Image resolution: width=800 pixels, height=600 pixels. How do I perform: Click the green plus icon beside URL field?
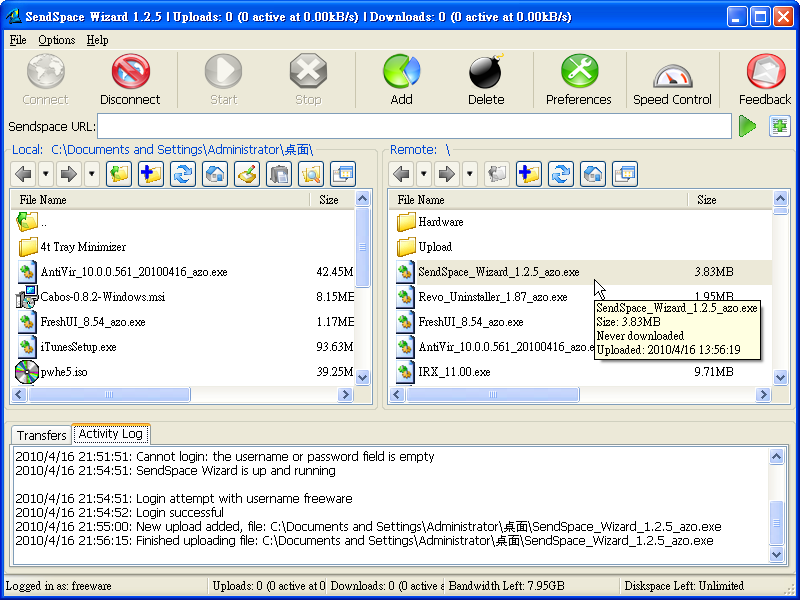[780, 126]
